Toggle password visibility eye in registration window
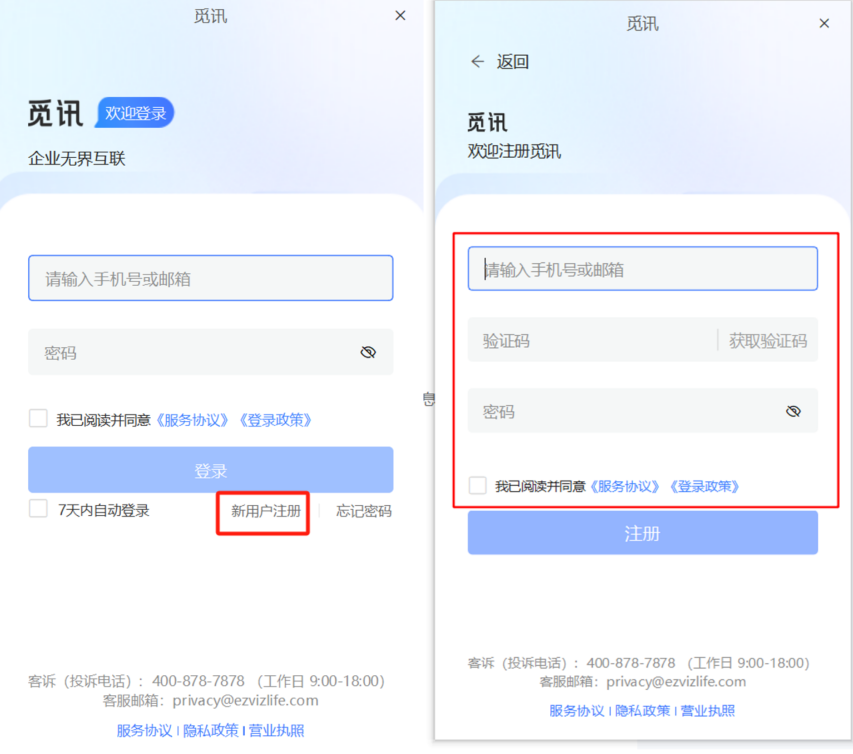The width and height of the screenshot is (853, 754). [793, 411]
